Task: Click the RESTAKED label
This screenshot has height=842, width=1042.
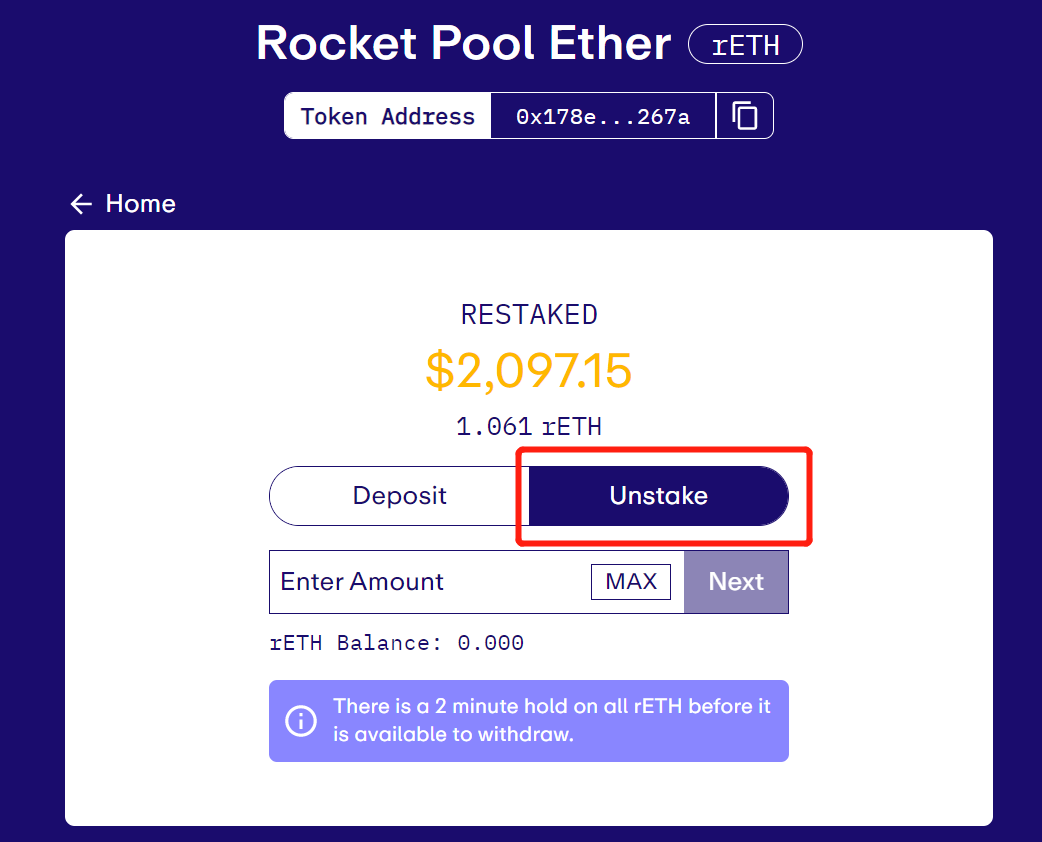Action: [529, 315]
